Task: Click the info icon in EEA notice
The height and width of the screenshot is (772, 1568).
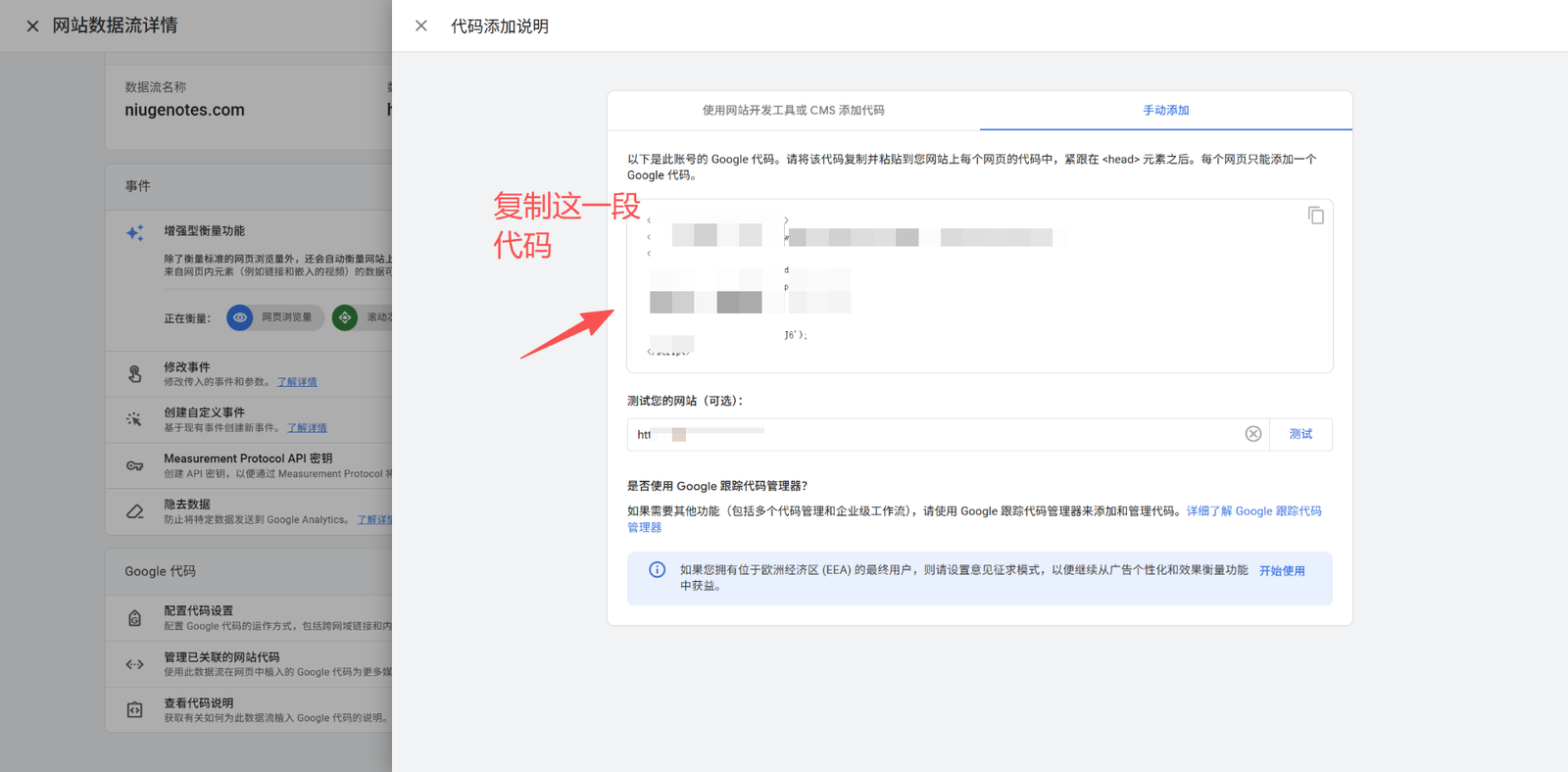Action: coord(657,570)
